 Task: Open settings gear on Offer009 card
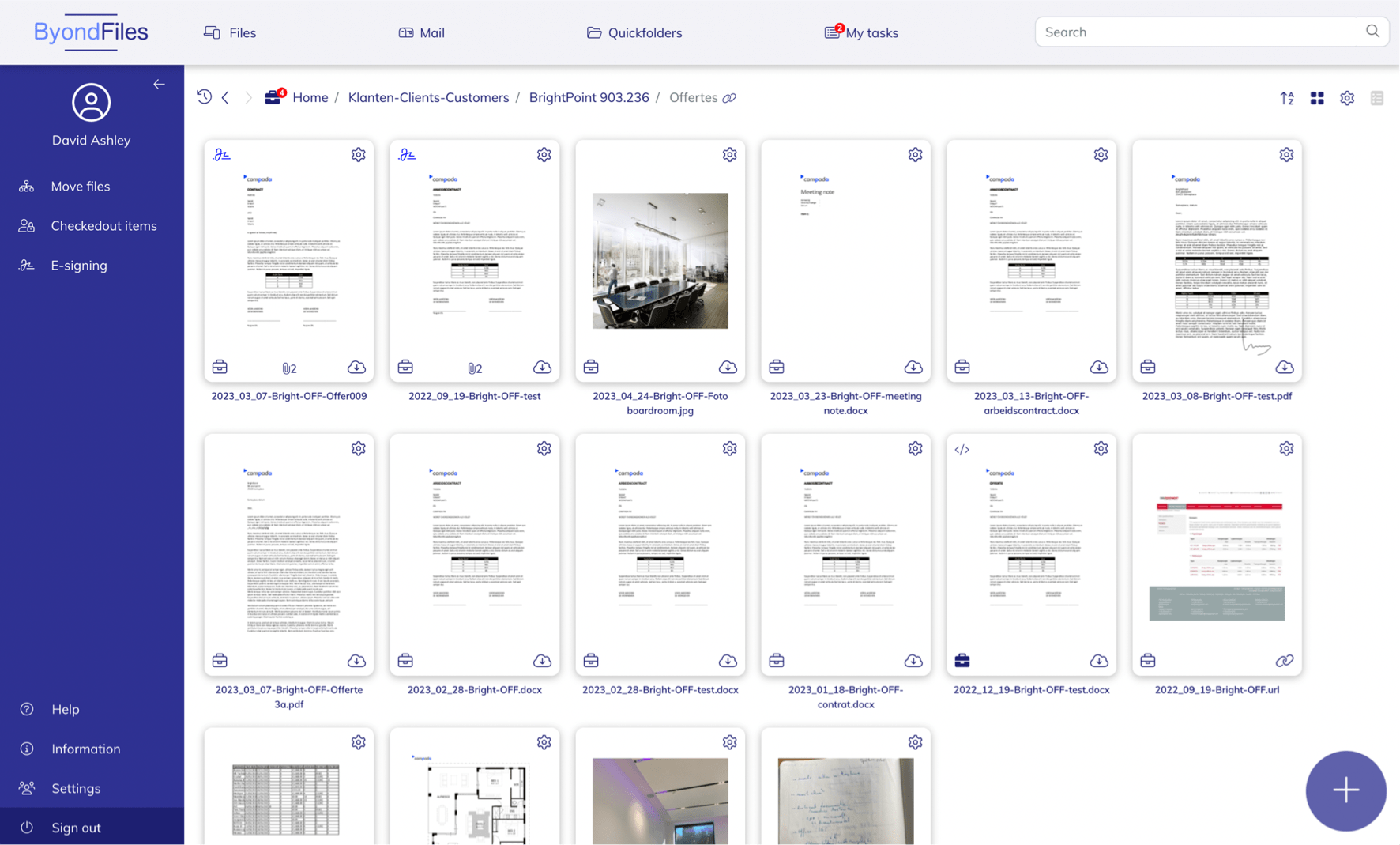359,155
